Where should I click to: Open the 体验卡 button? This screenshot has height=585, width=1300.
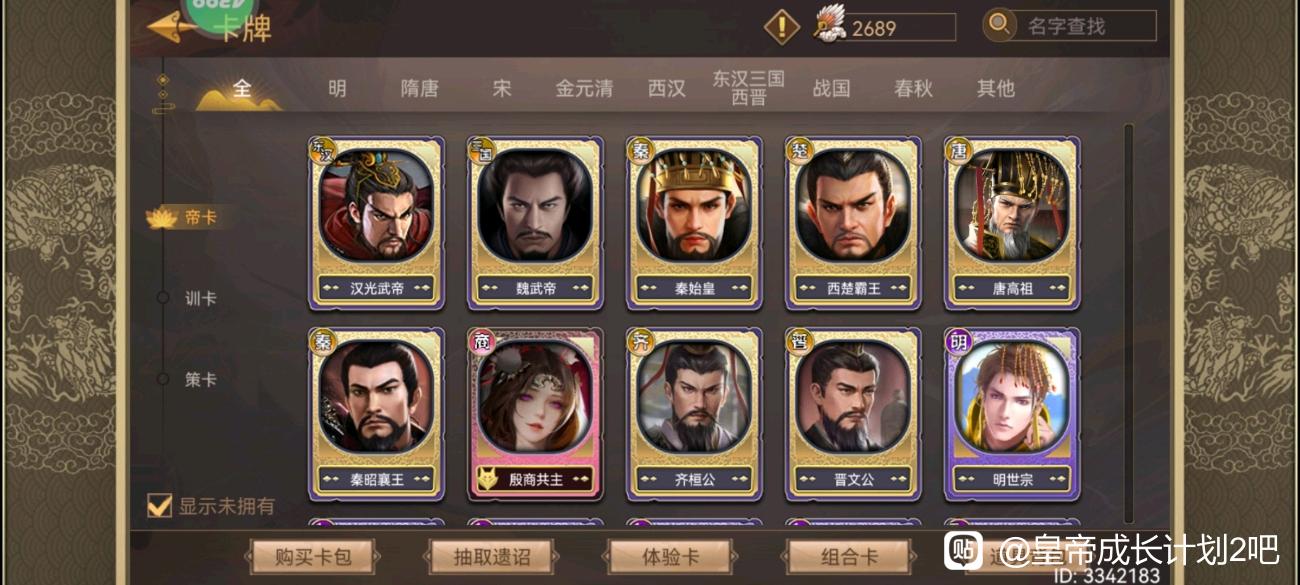point(670,556)
